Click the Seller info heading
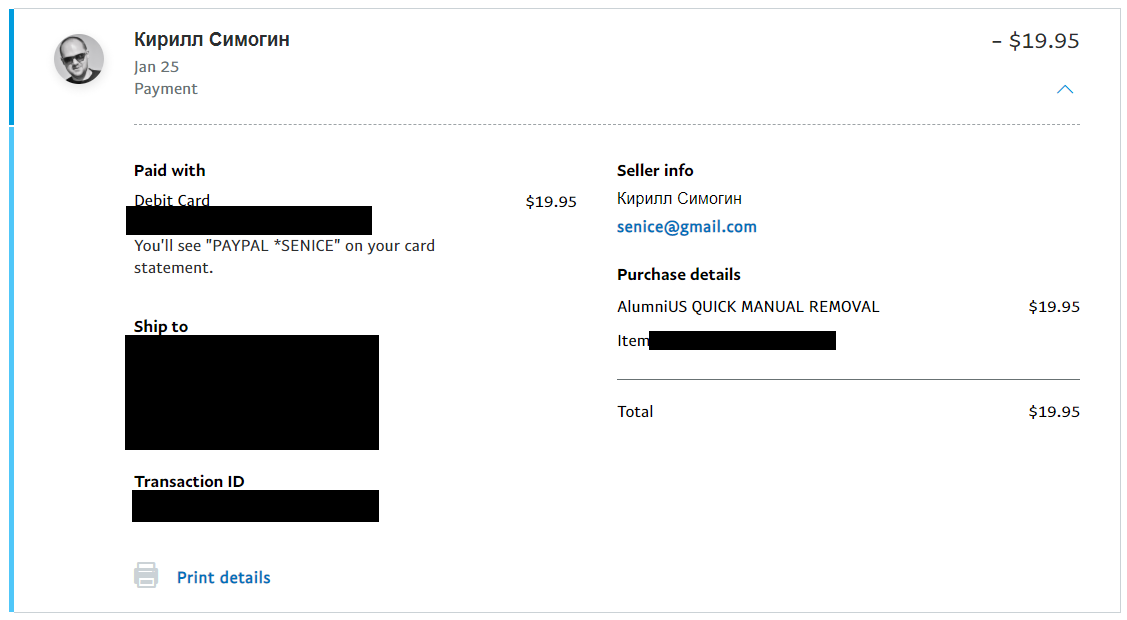Screen dimensions: 1127x620 655,171
